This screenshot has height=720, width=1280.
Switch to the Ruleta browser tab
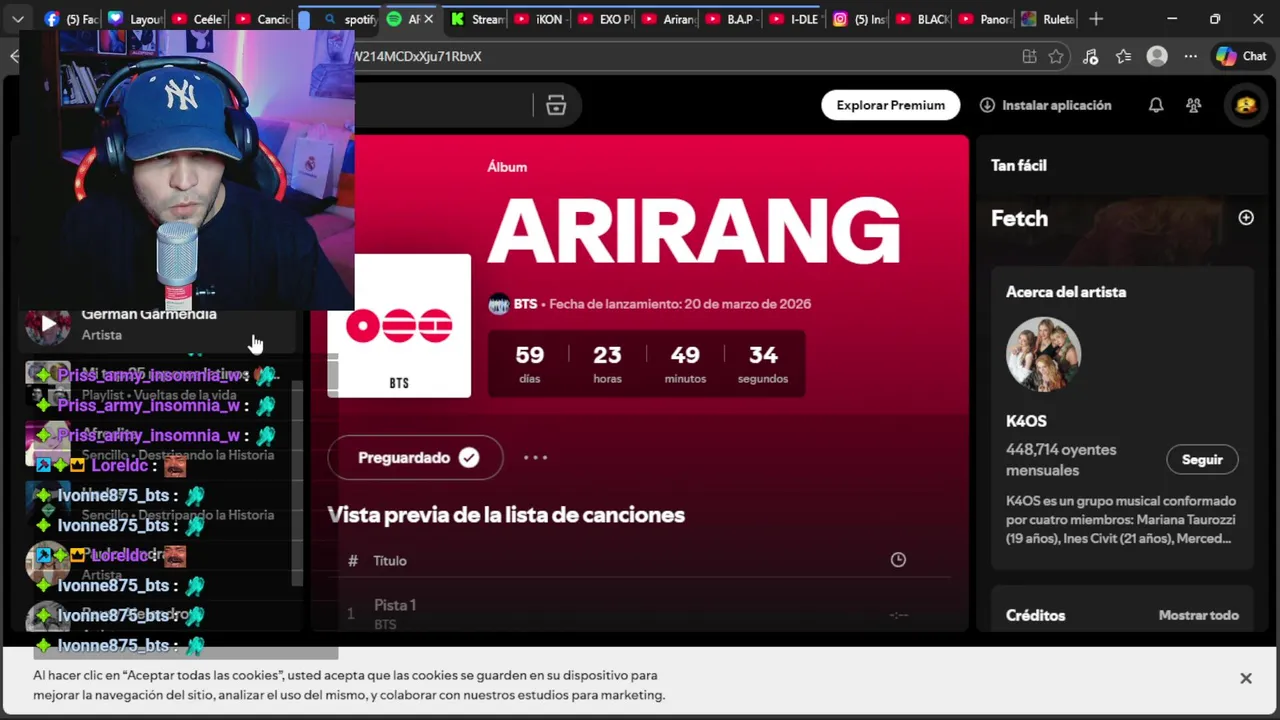click(1049, 19)
